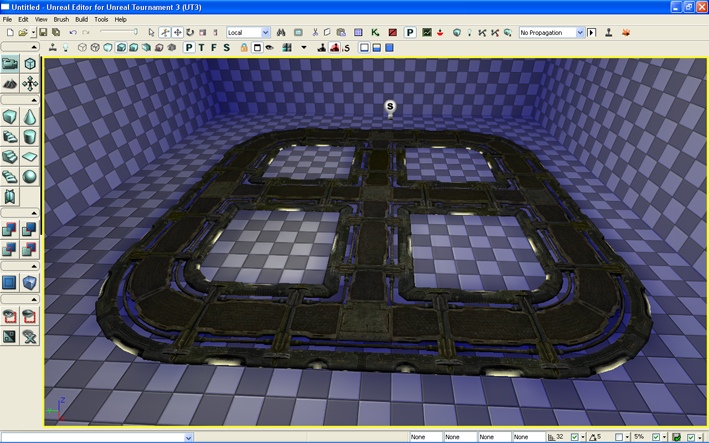Collapse the CSG section arrow in toolbox
709x443 pixels.
tap(34, 213)
